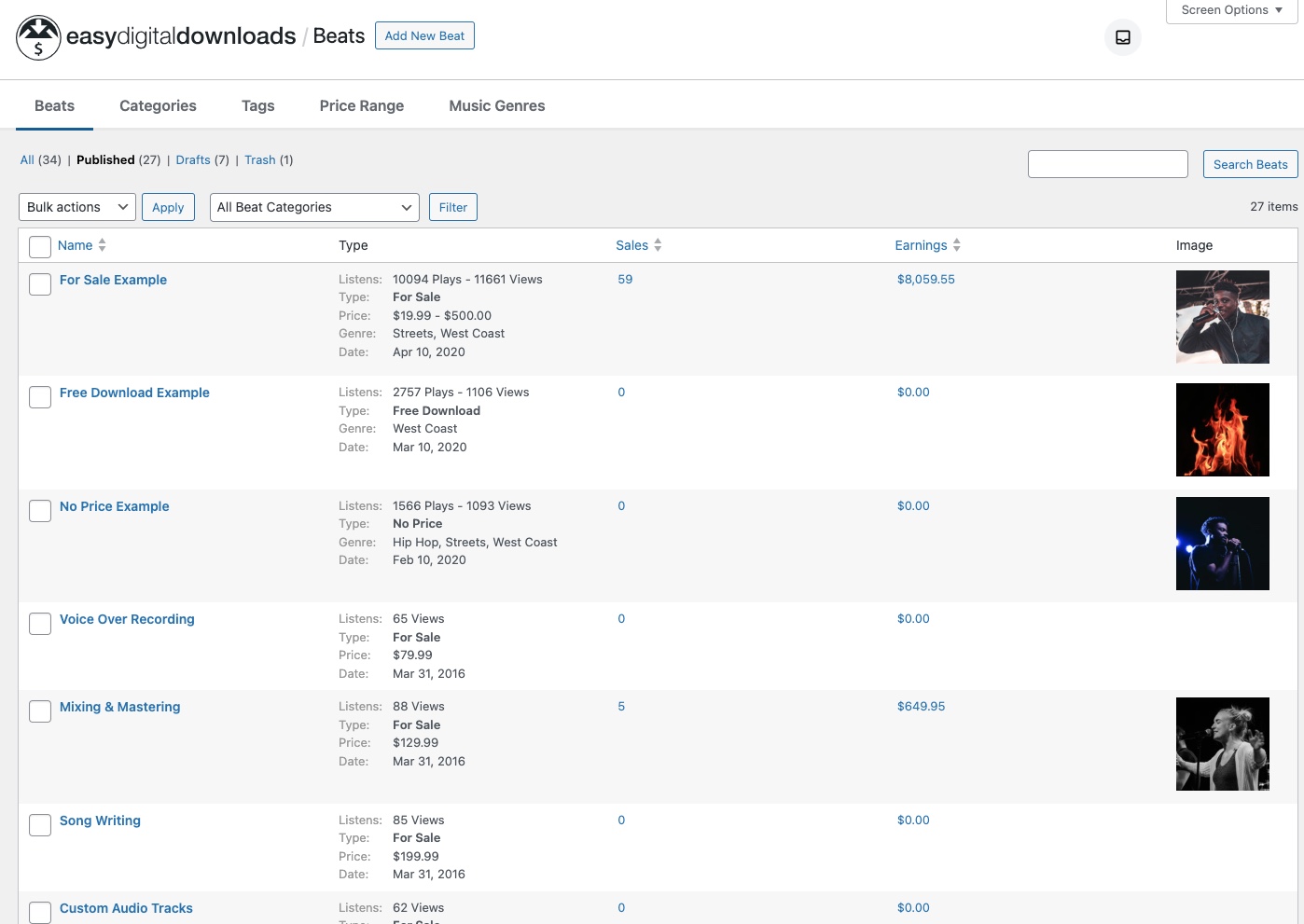This screenshot has width=1304, height=924.
Task: Go to the Price Range tab
Action: pyautogui.click(x=362, y=106)
